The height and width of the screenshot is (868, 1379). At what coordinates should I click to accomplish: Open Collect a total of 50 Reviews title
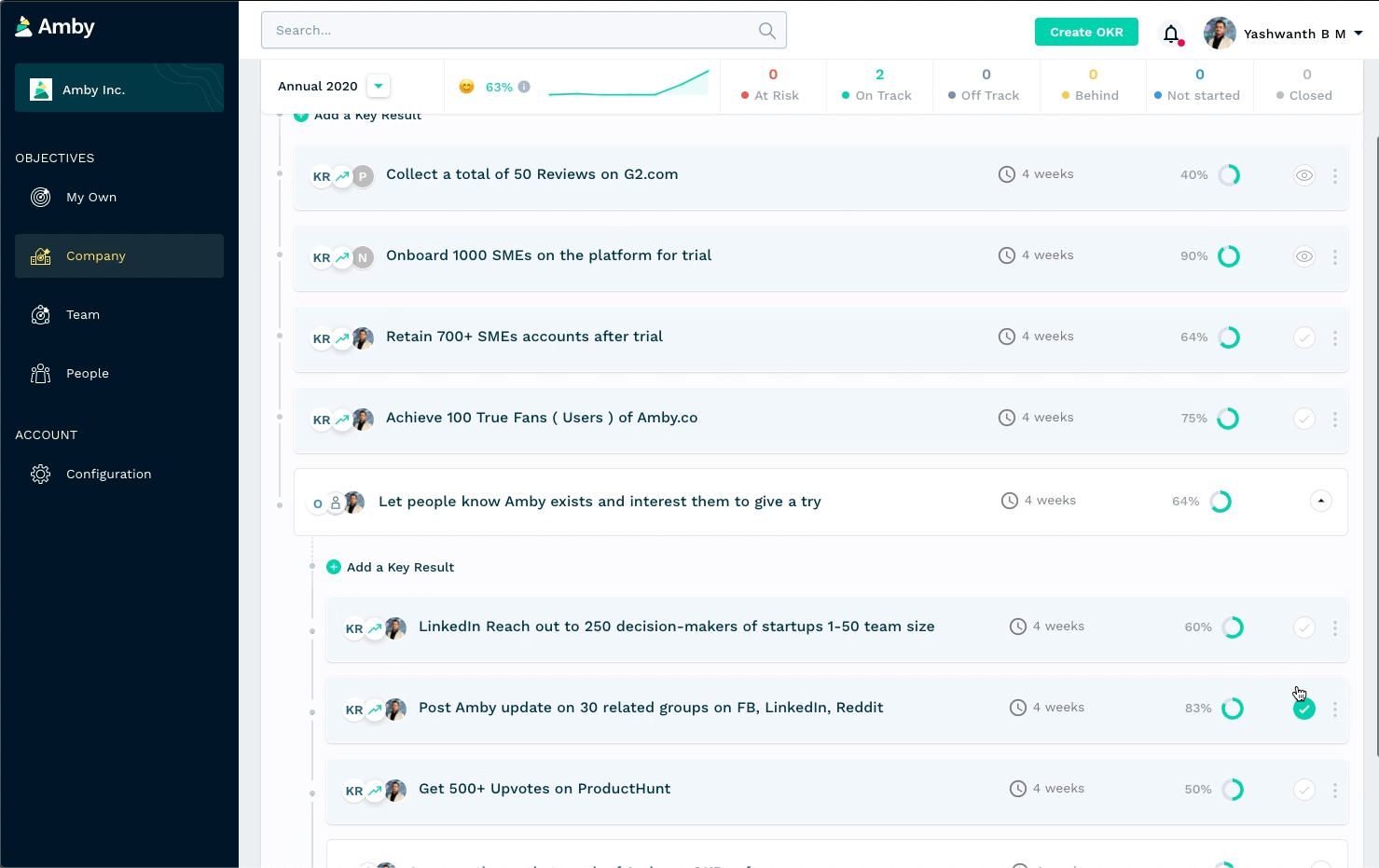pos(531,174)
